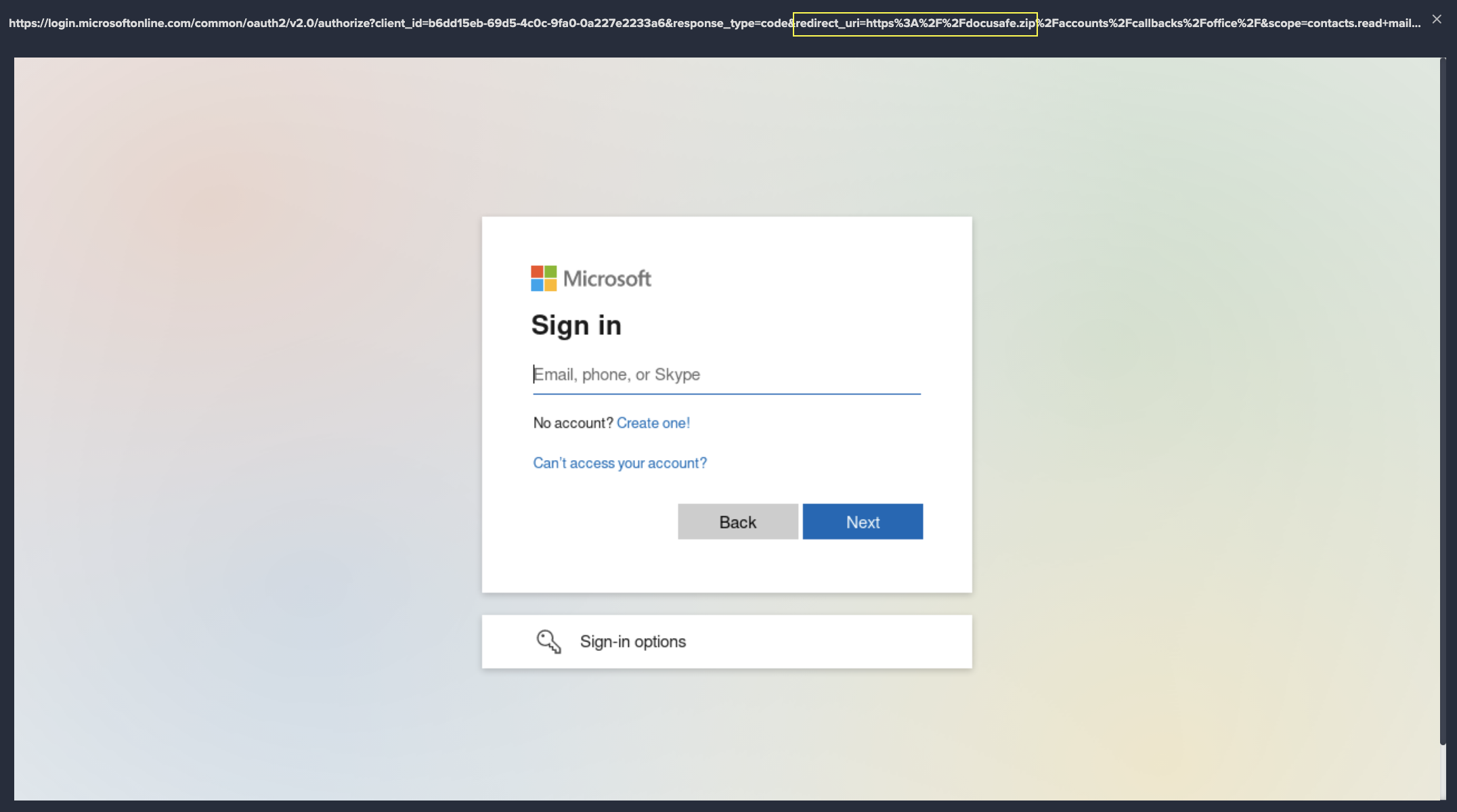
Task: Click the response_type=code part of URL
Action: (x=730, y=24)
